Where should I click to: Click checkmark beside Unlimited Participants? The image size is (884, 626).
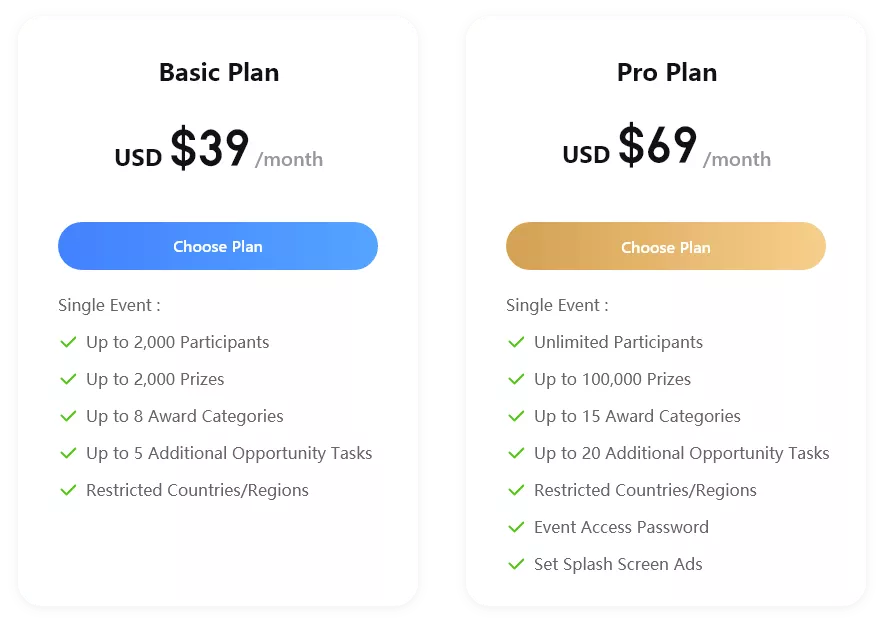(x=516, y=342)
